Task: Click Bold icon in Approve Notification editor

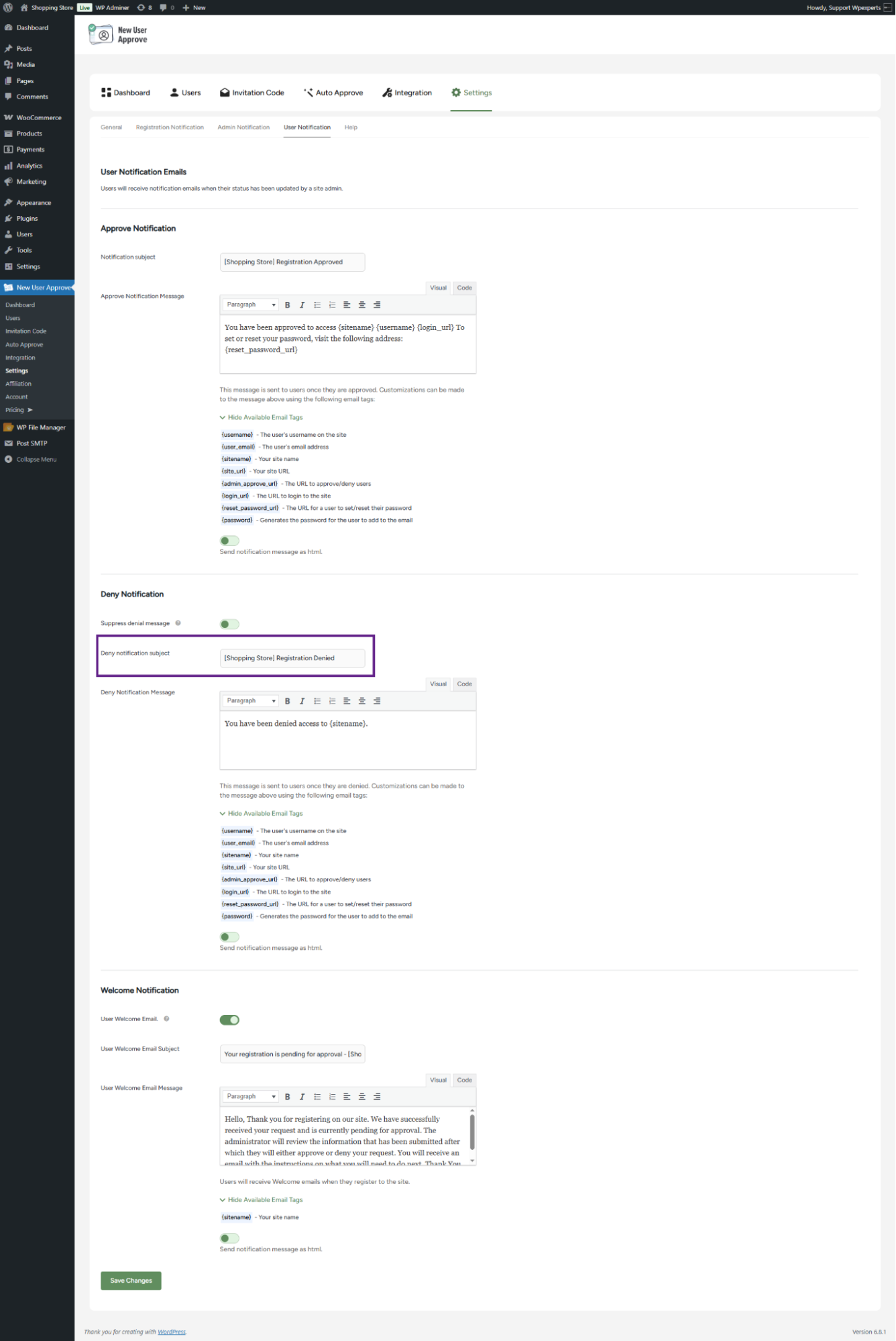Action: (x=287, y=305)
